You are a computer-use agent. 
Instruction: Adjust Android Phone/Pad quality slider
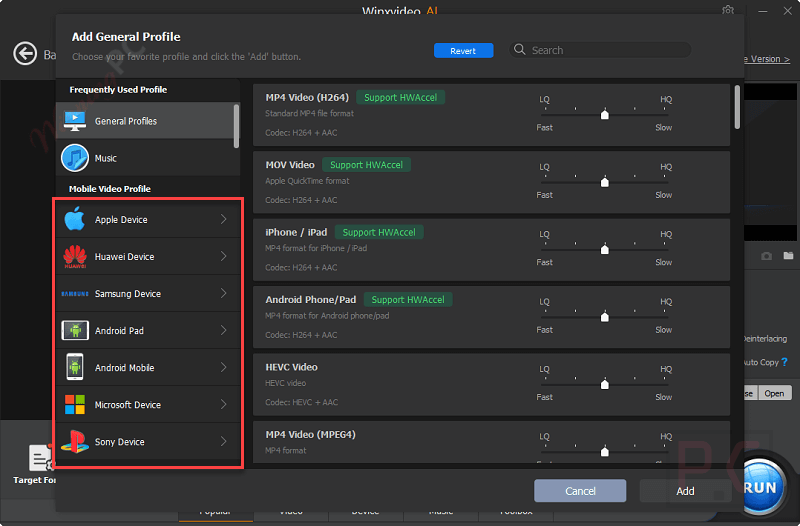(605, 316)
